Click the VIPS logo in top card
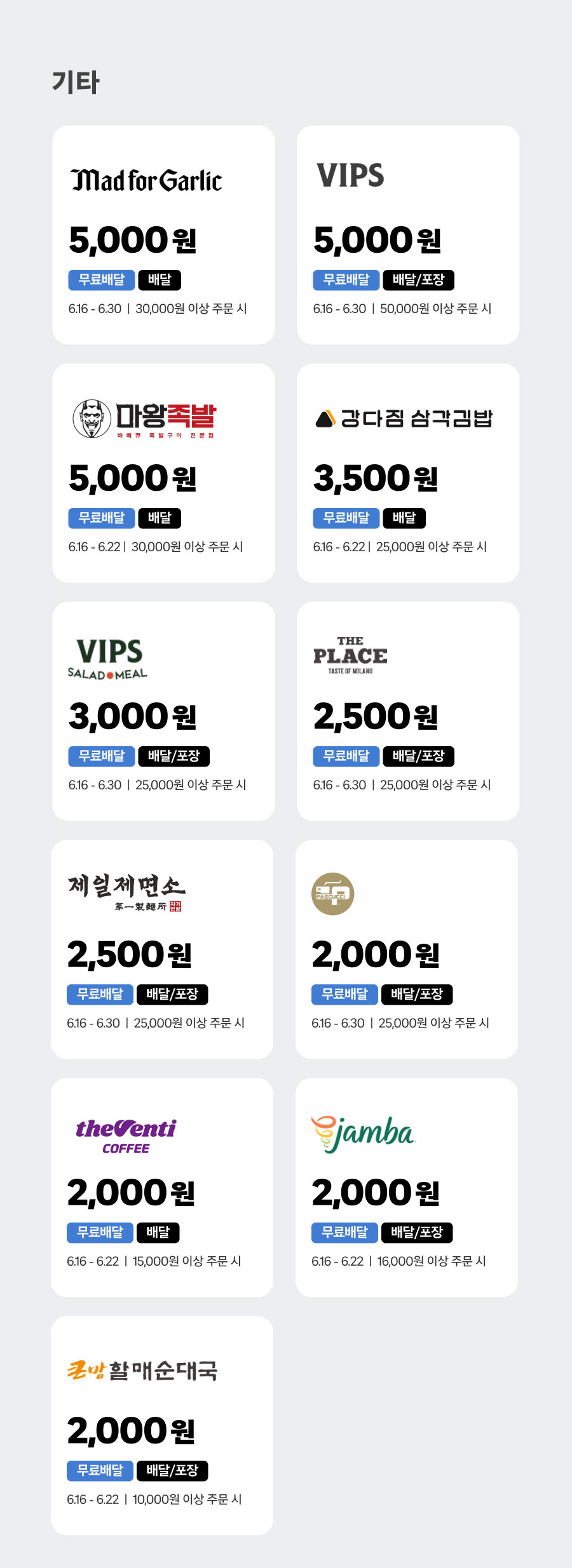This screenshot has width=572, height=1568. pos(350,176)
